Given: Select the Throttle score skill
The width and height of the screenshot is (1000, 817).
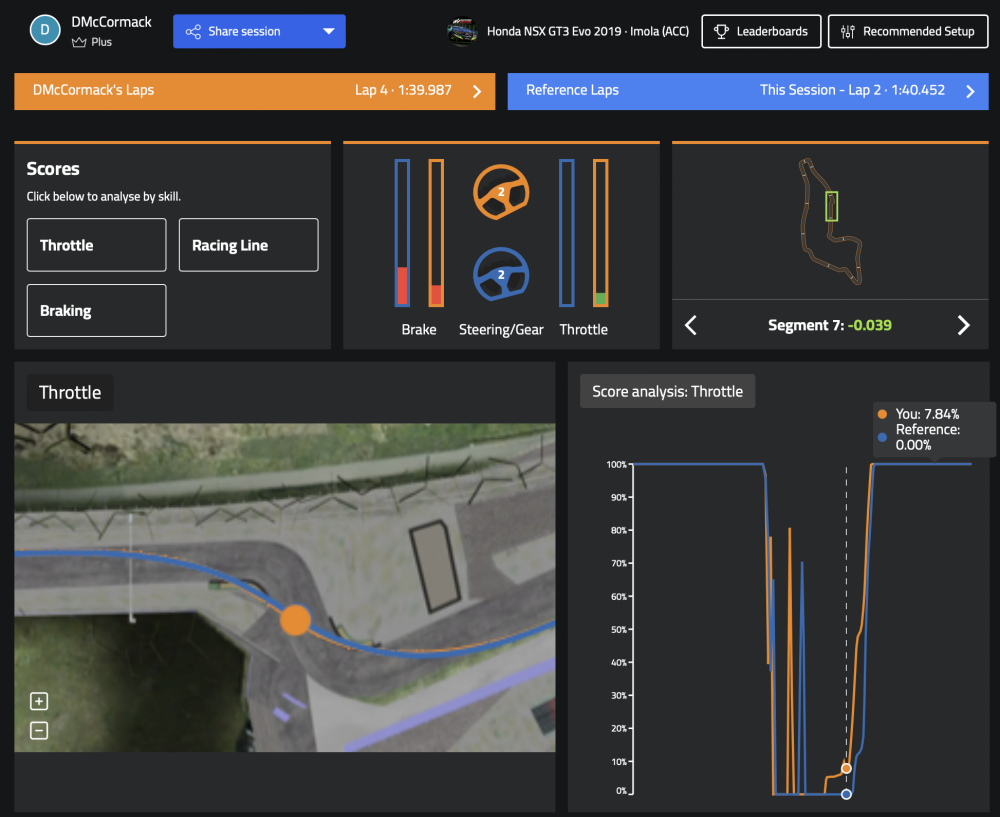Looking at the screenshot, I should click(x=96, y=245).
